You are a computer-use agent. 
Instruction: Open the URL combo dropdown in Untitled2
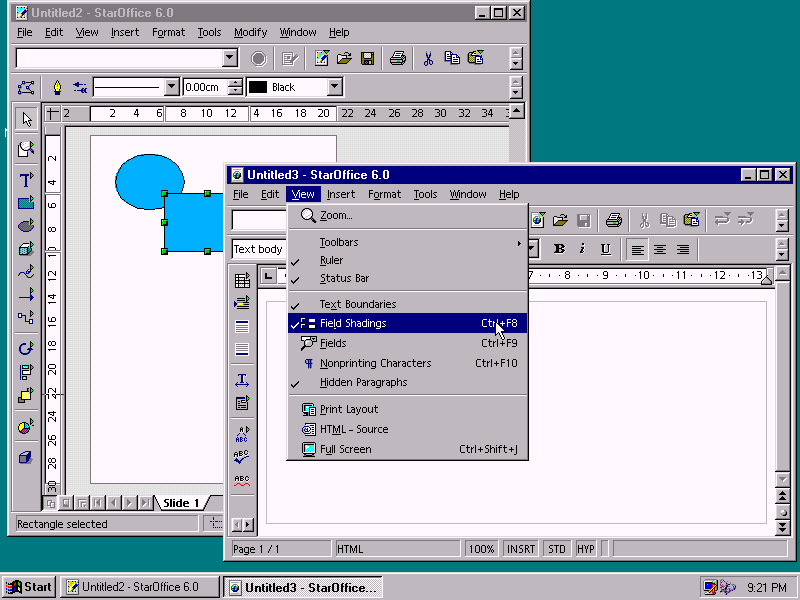(230, 58)
